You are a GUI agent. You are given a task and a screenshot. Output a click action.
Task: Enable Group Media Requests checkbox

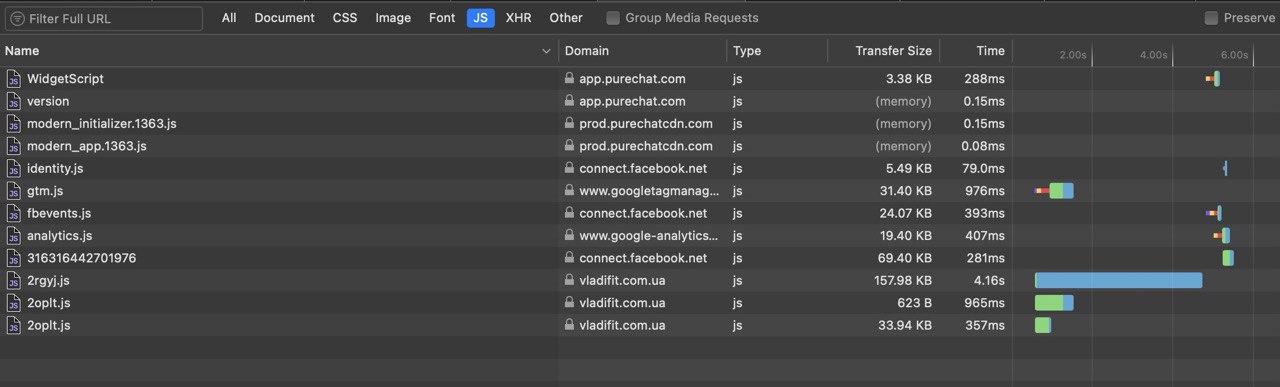point(613,18)
